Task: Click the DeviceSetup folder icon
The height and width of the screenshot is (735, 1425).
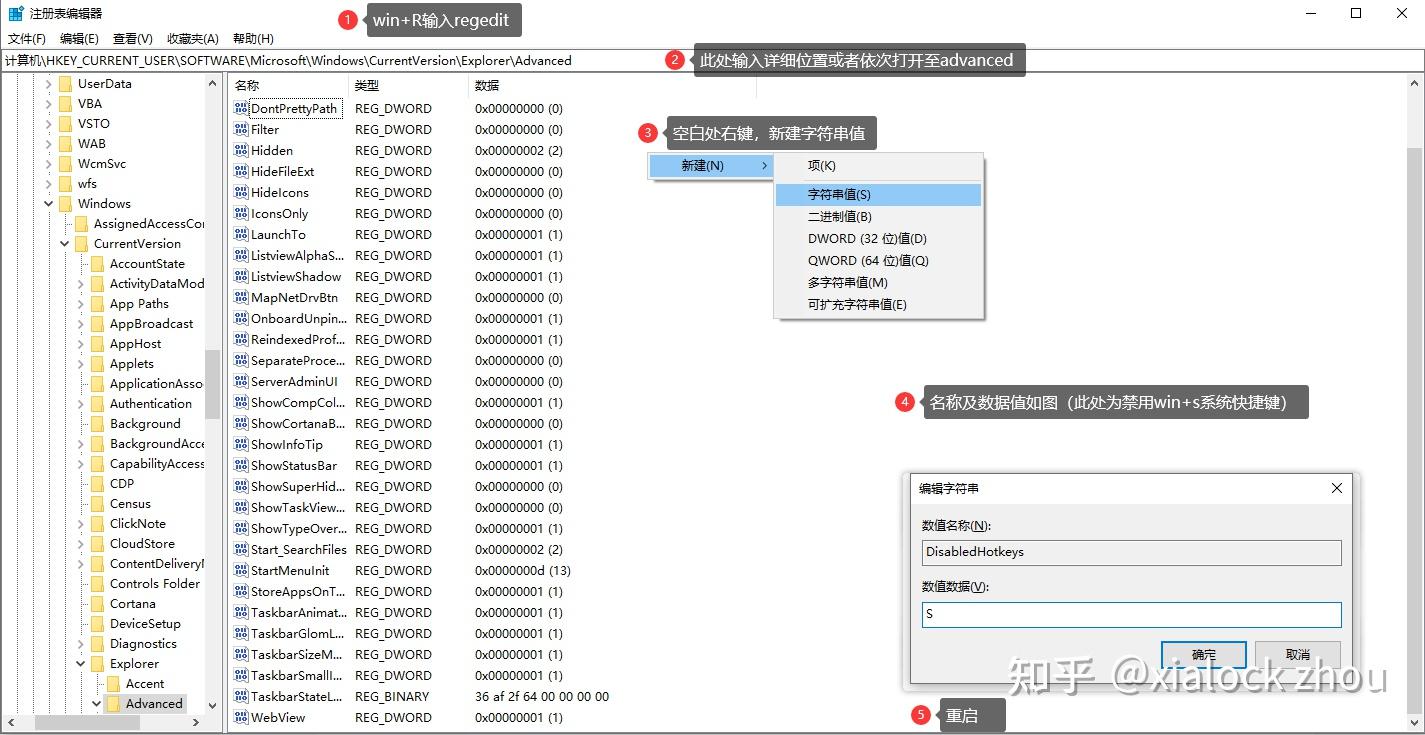Action: click(x=97, y=624)
